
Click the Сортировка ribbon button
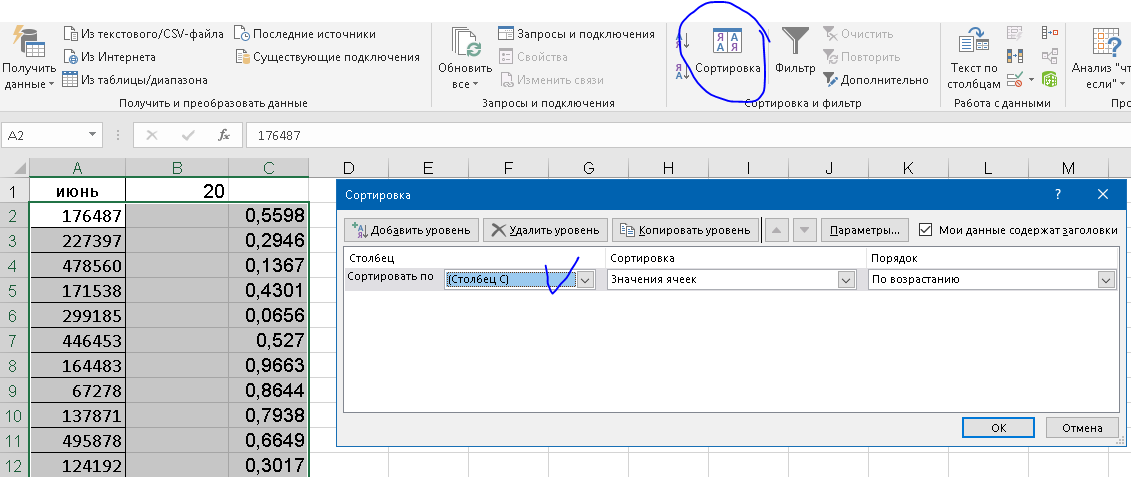click(728, 52)
